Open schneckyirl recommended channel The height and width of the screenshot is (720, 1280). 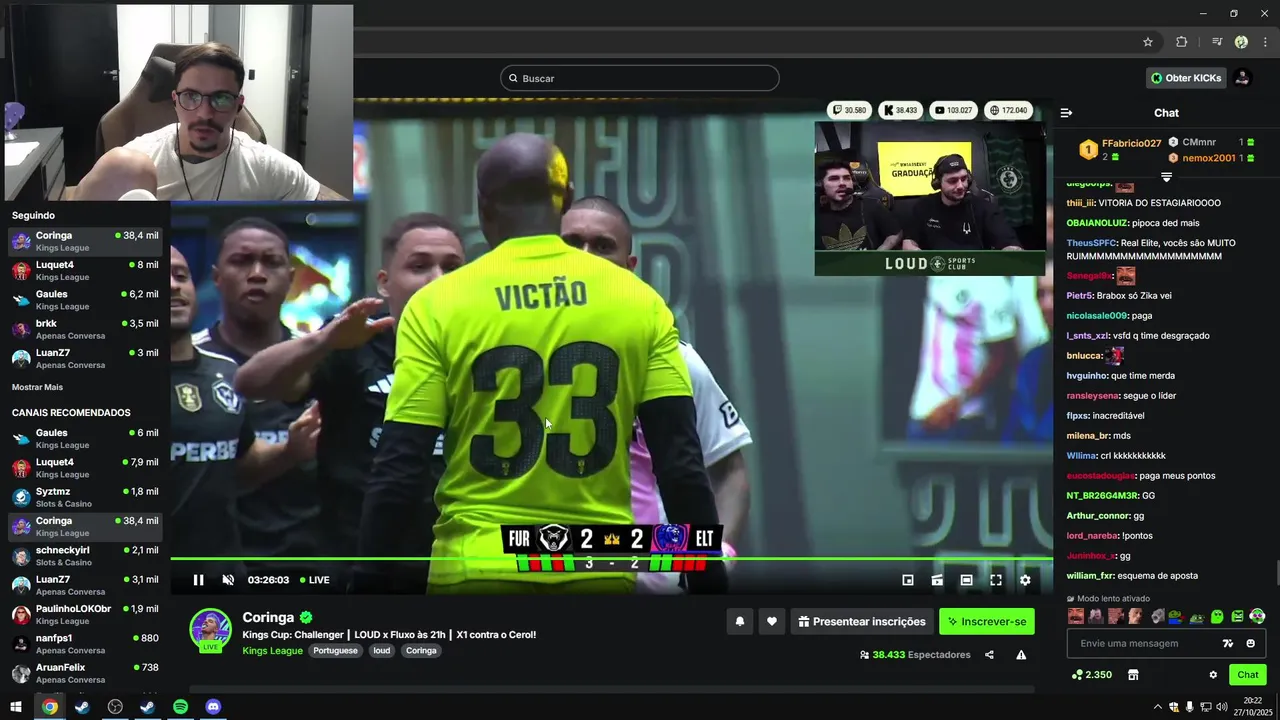point(85,556)
